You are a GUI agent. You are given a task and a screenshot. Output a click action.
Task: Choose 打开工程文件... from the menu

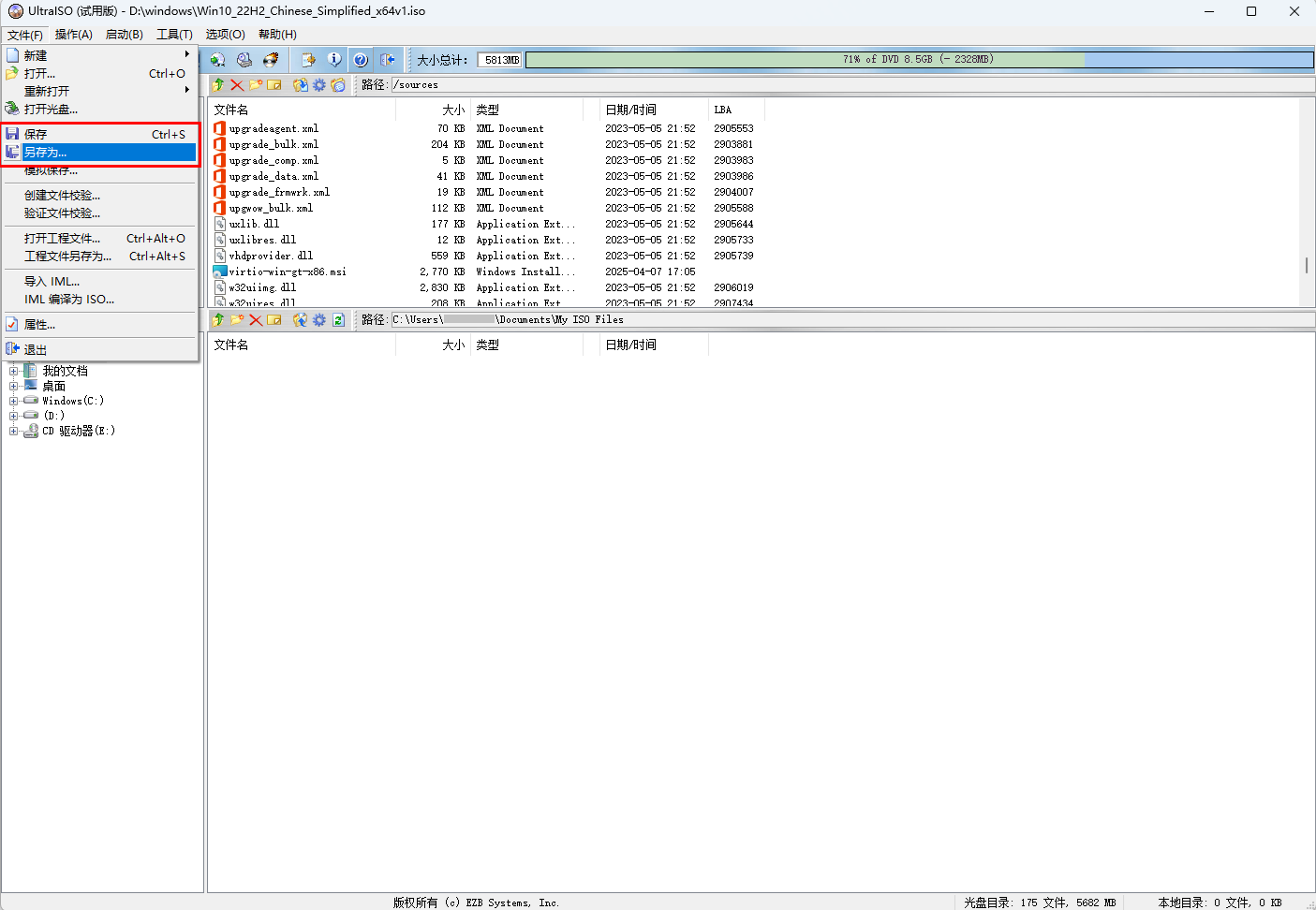99,238
